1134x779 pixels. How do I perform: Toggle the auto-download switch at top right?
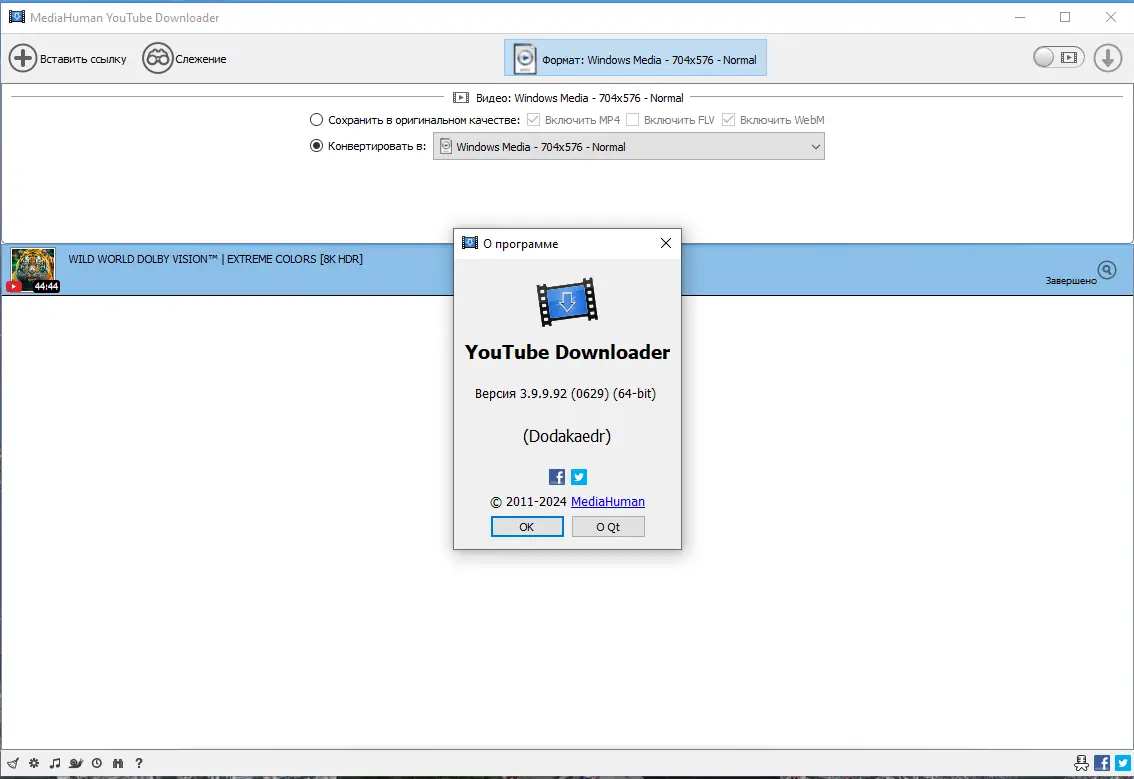1059,57
